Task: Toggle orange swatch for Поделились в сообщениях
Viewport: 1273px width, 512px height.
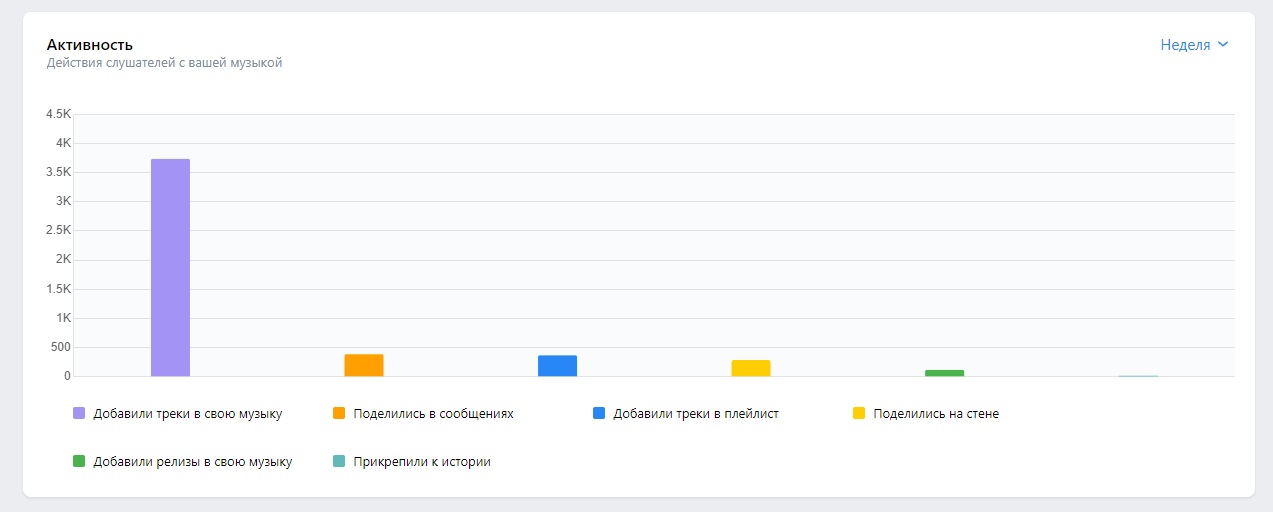Action: coord(339,413)
